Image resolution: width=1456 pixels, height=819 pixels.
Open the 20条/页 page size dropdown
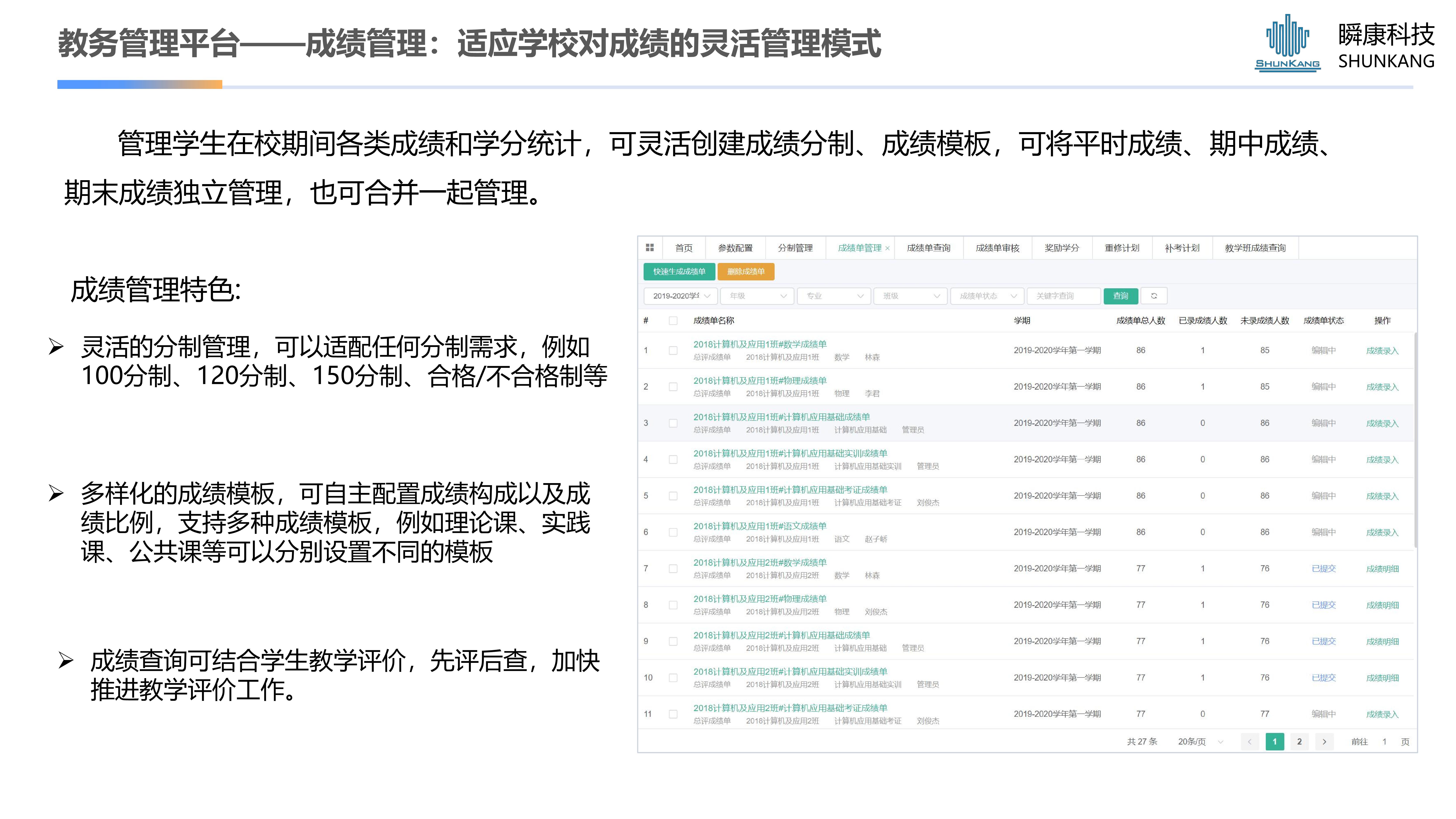click(x=1200, y=741)
